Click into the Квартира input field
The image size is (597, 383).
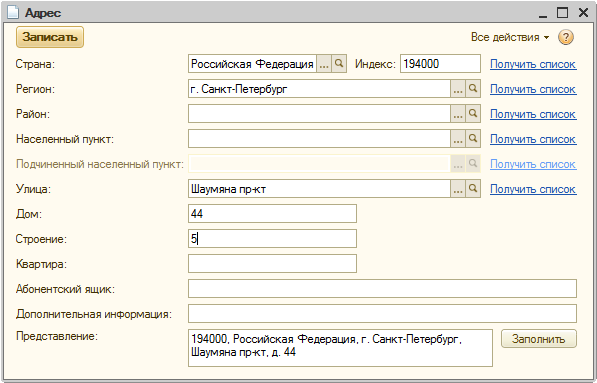click(x=272, y=264)
